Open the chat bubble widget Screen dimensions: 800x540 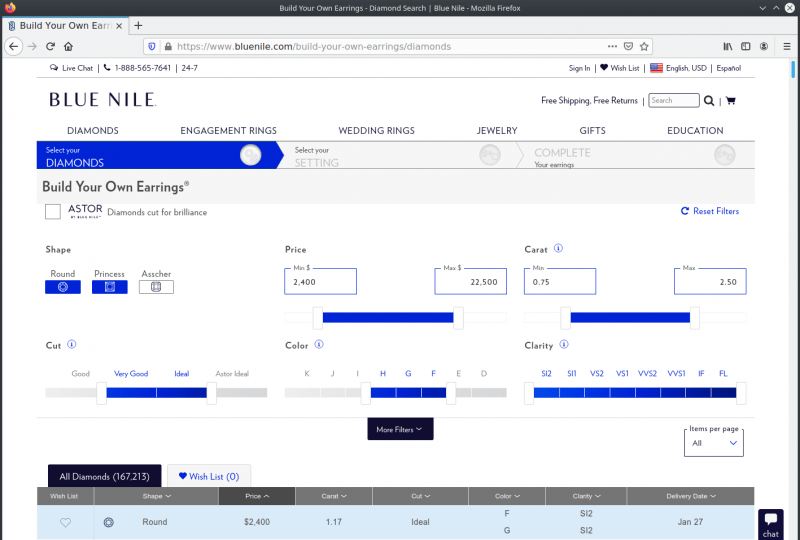770,524
